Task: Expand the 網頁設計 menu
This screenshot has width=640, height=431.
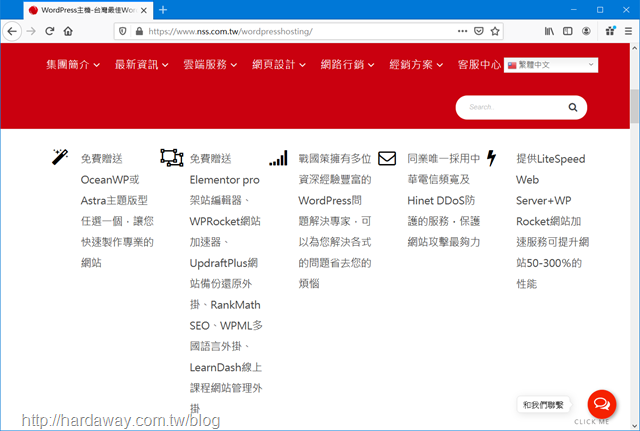Action: (279, 64)
